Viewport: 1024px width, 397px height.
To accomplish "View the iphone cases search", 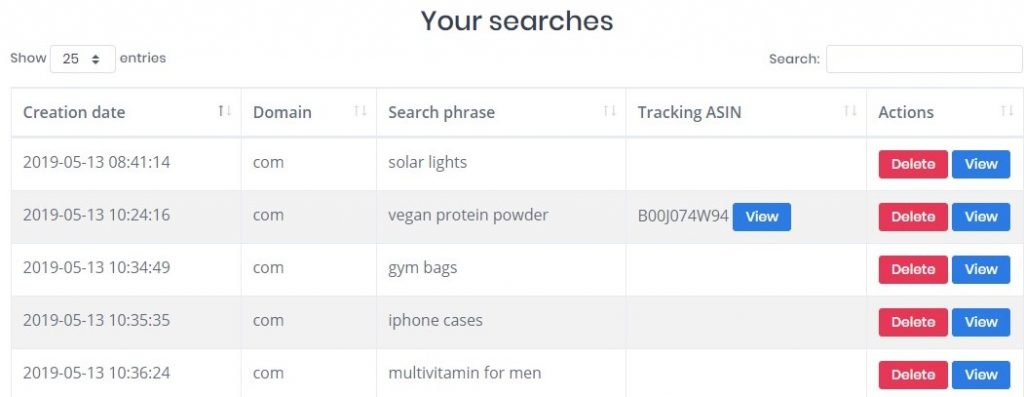I will pyautogui.click(x=981, y=322).
